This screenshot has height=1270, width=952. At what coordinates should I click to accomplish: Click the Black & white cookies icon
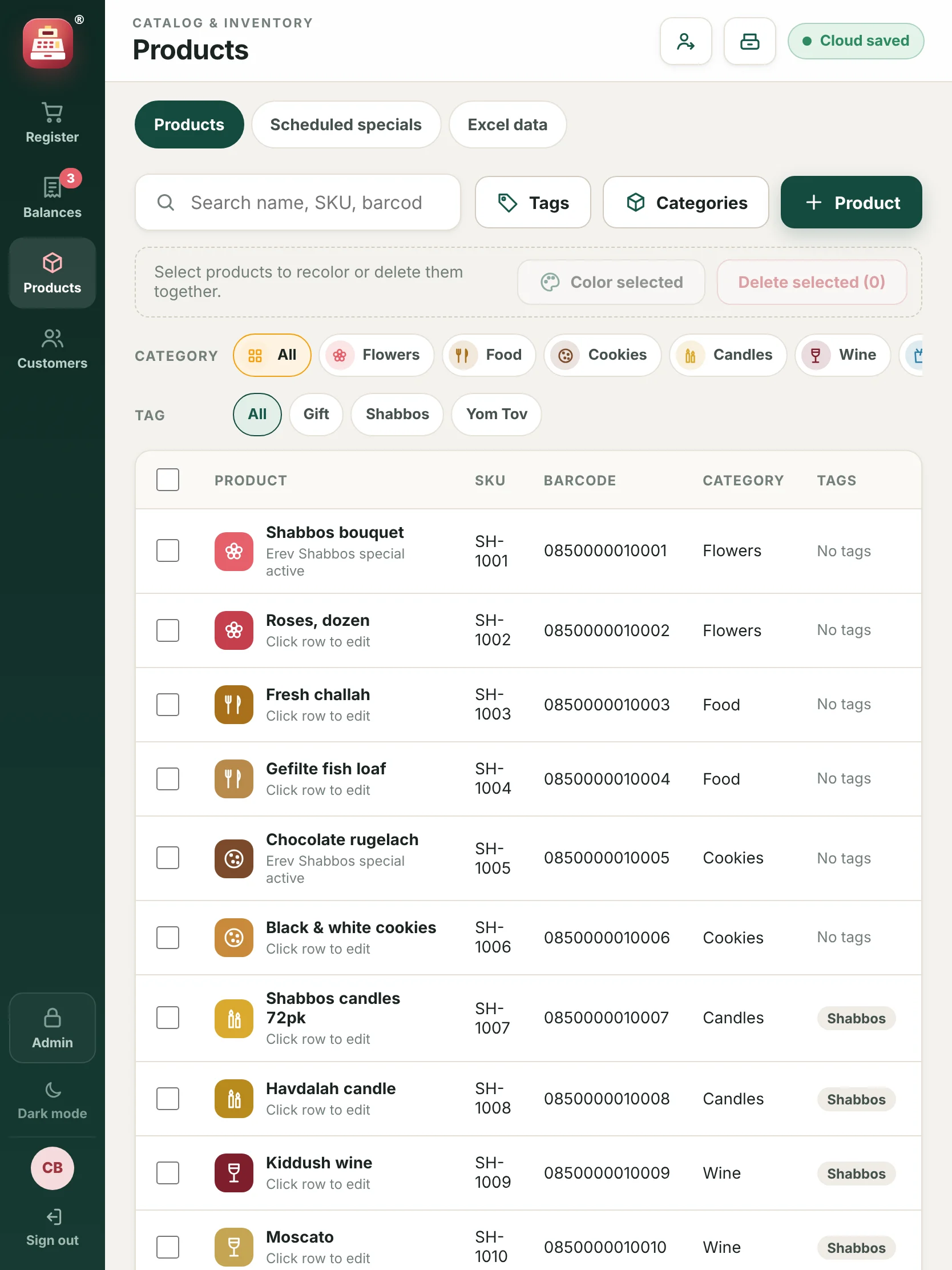click(234, 938)
